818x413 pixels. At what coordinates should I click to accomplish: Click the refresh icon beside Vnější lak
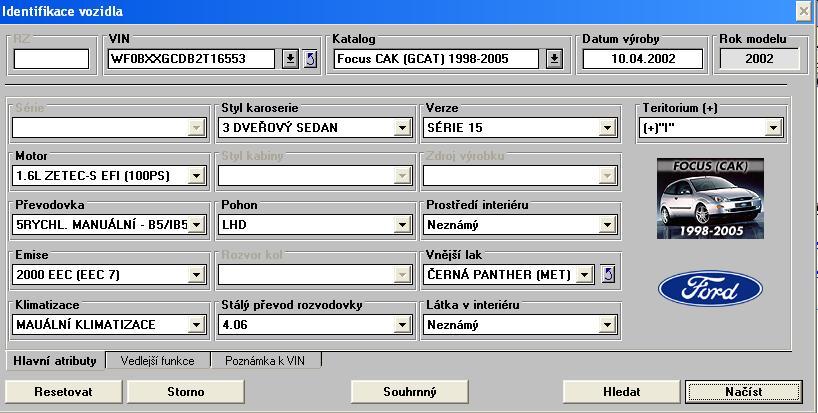608,274
